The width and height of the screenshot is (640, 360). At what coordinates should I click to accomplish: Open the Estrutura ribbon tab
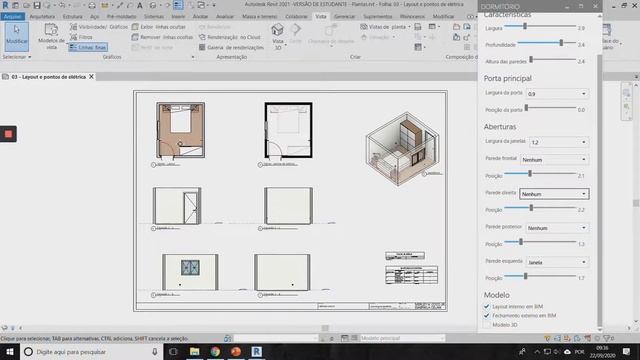tap(73, 17)
